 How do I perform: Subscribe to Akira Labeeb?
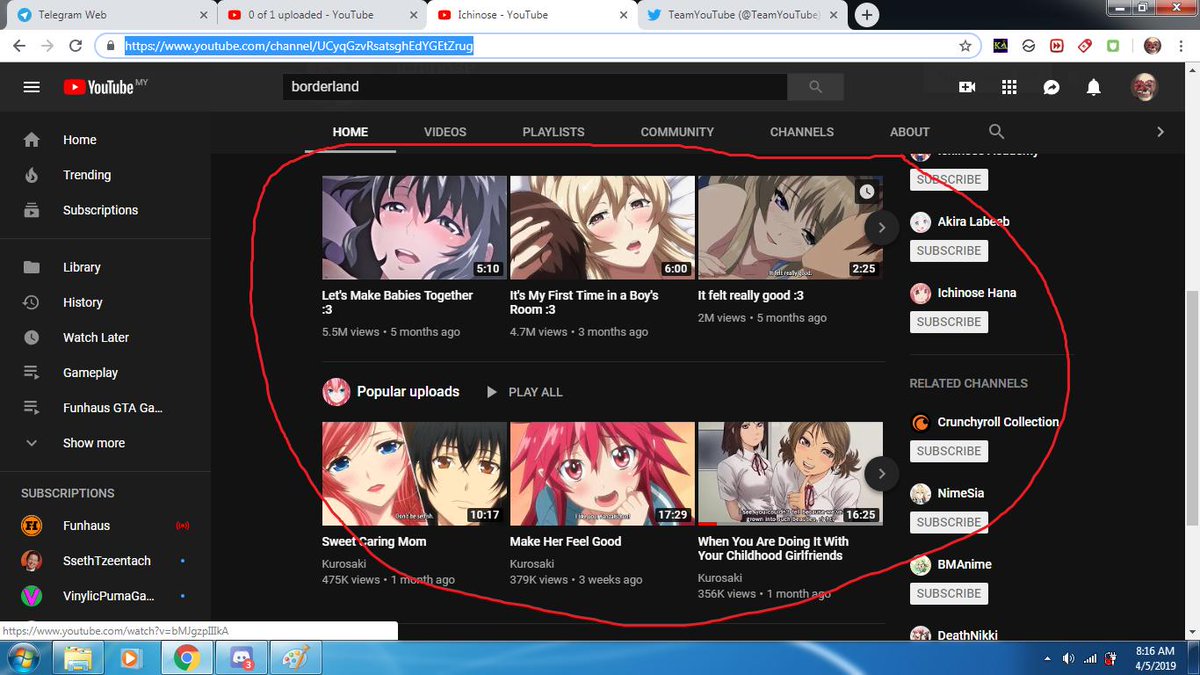click(x=949, y=251)
